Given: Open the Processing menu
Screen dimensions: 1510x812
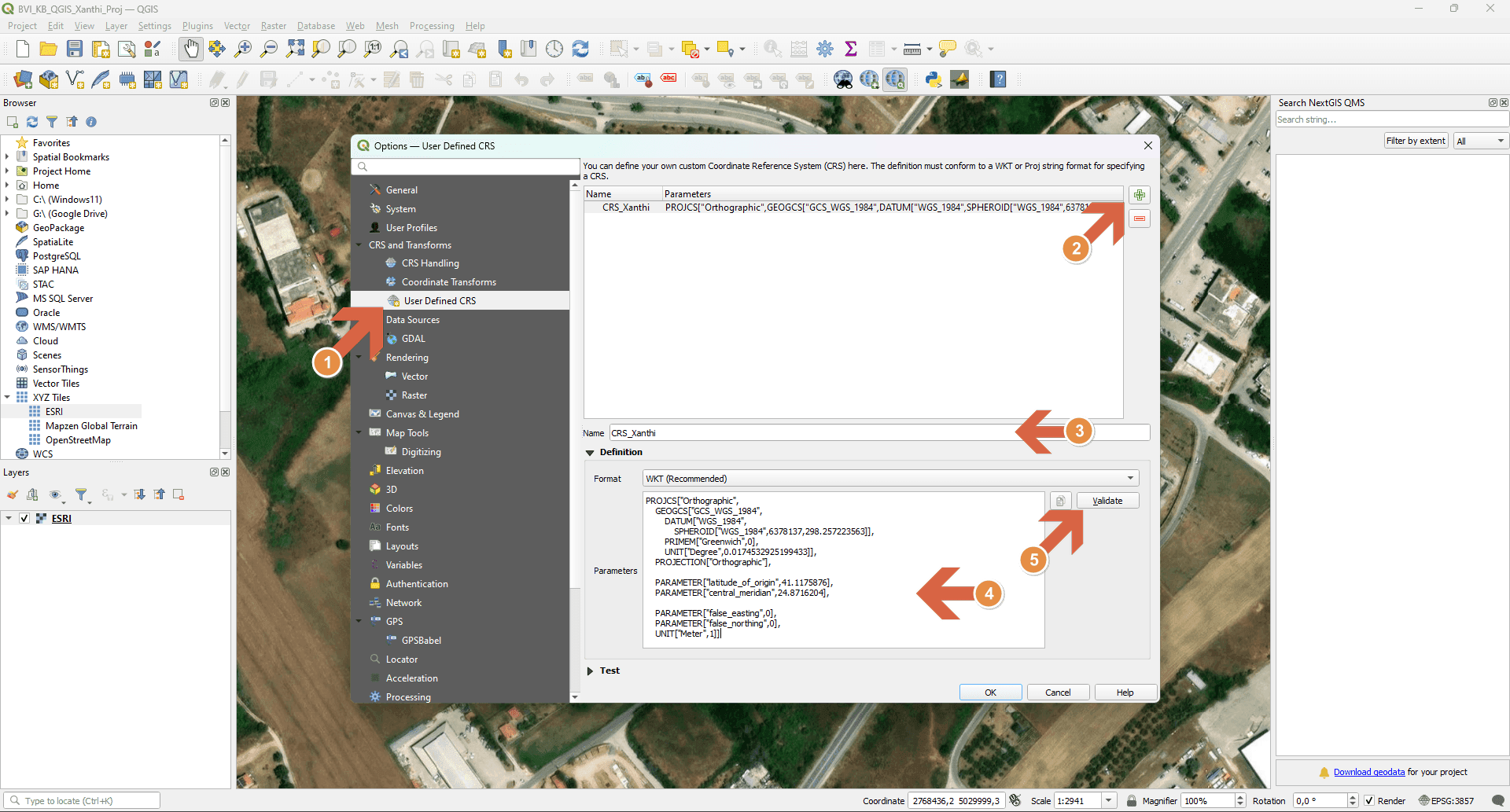Looking at the screenshot, I should pos(432,26).
